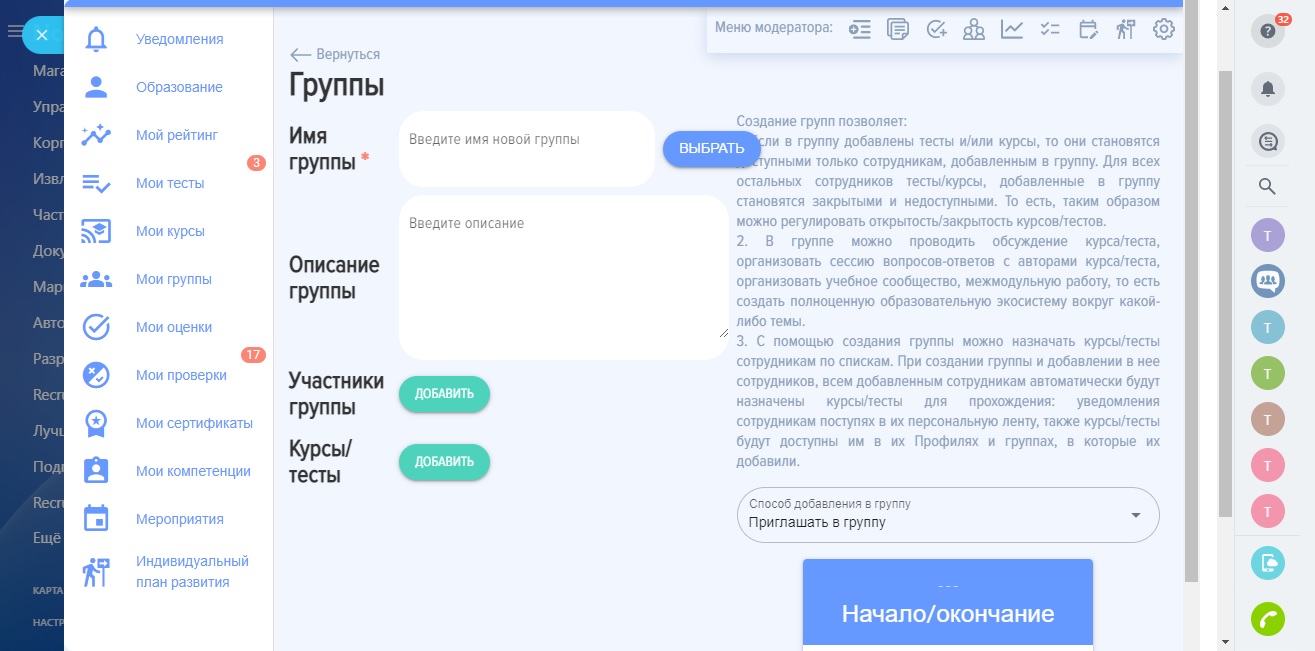Focus the group name input field
Viewport: 1315px width, 651px height.
(527, 149)
